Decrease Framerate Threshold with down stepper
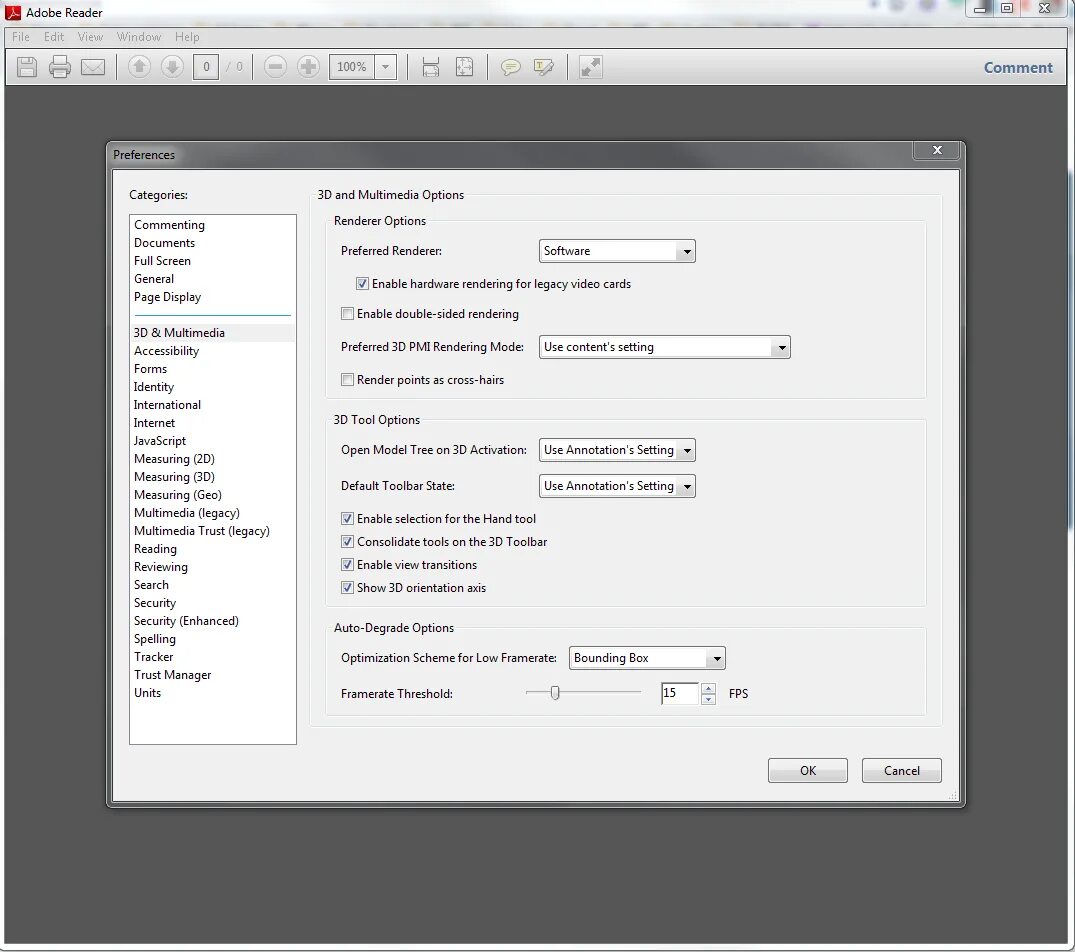This screenshot has height=952, width=1075. pos(708,699)
